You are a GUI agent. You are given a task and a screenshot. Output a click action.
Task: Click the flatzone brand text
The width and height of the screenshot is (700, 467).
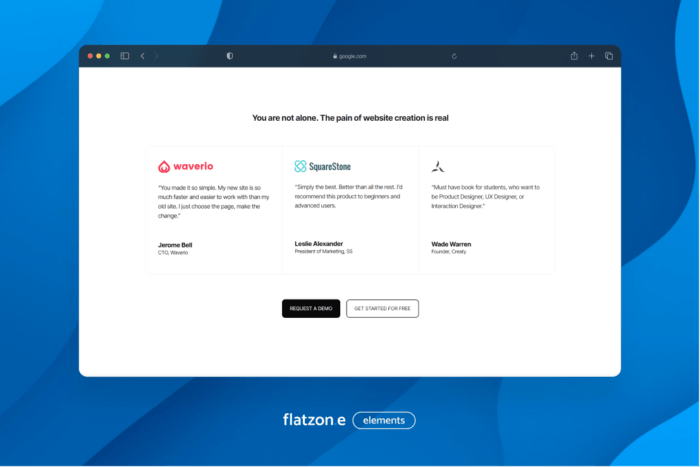314,420
